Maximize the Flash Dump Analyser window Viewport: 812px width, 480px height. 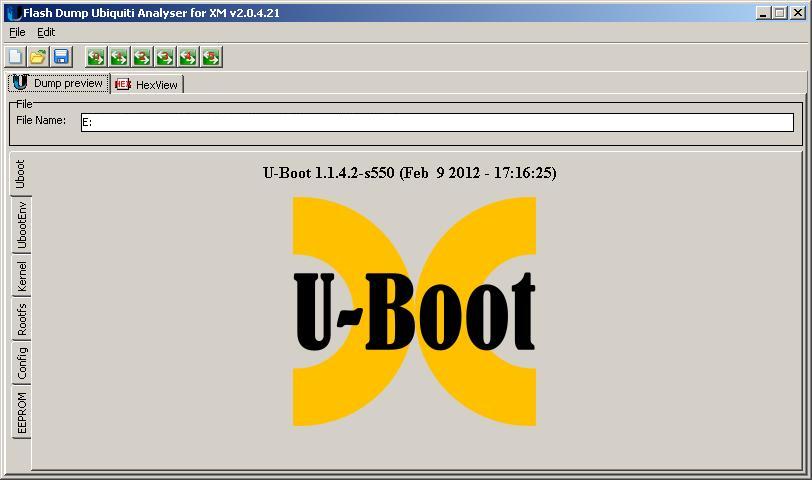pos(779,13)
